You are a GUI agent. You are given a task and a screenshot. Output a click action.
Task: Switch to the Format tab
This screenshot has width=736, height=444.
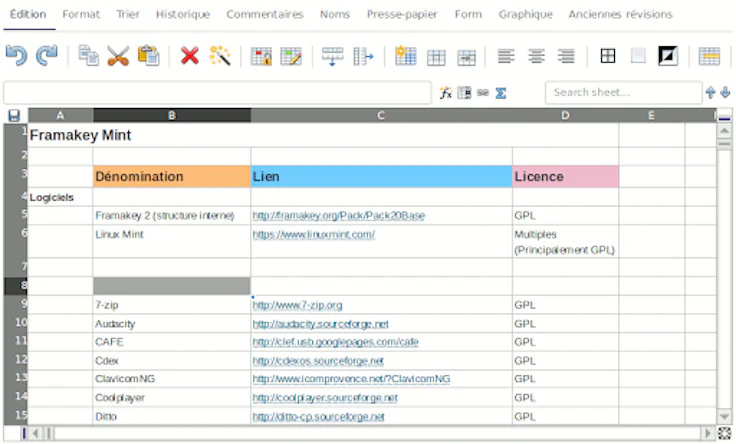pos(81,15)
